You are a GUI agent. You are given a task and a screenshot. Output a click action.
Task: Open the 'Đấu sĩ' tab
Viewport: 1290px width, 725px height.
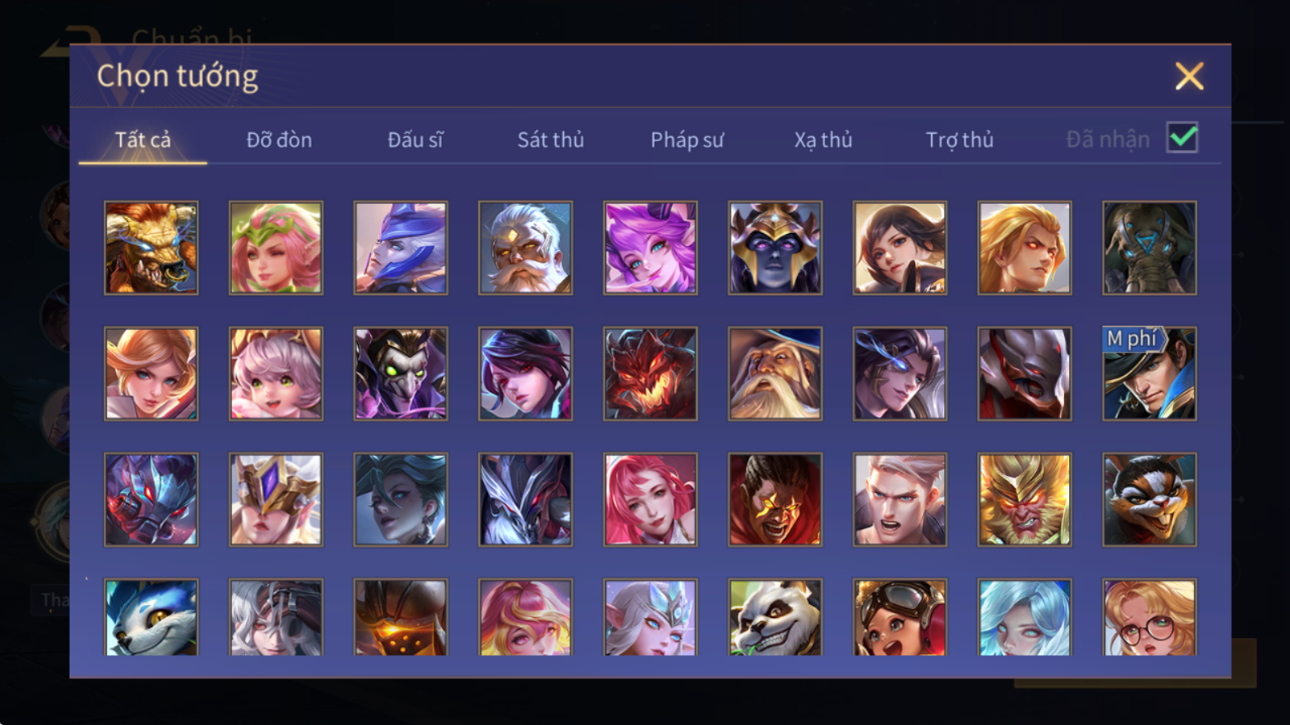[x=415, y=140]
